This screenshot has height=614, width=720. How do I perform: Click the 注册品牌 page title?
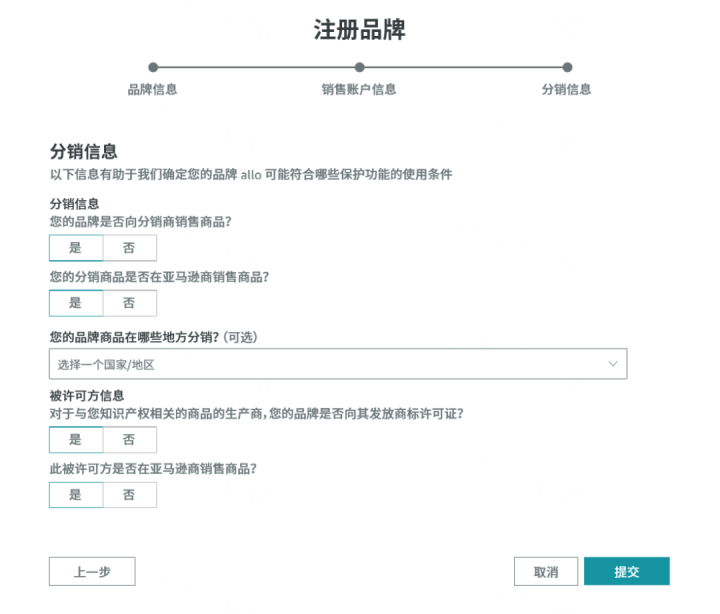[359, 29]
